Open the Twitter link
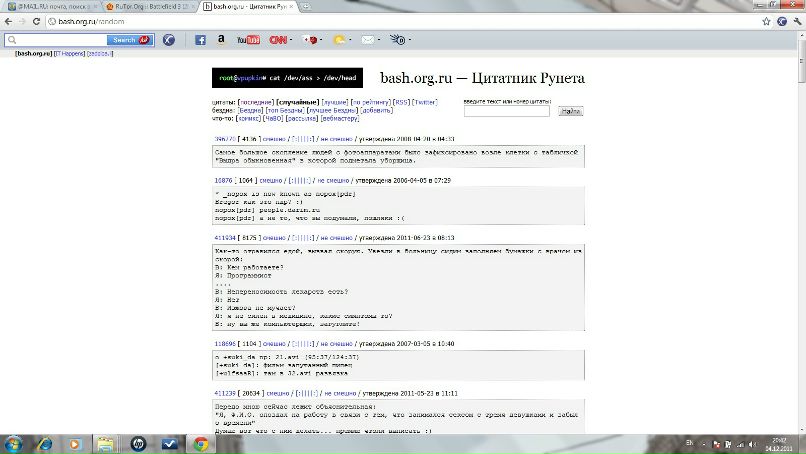806x454 pixels. pyautogui.click(x=425, y=102)
